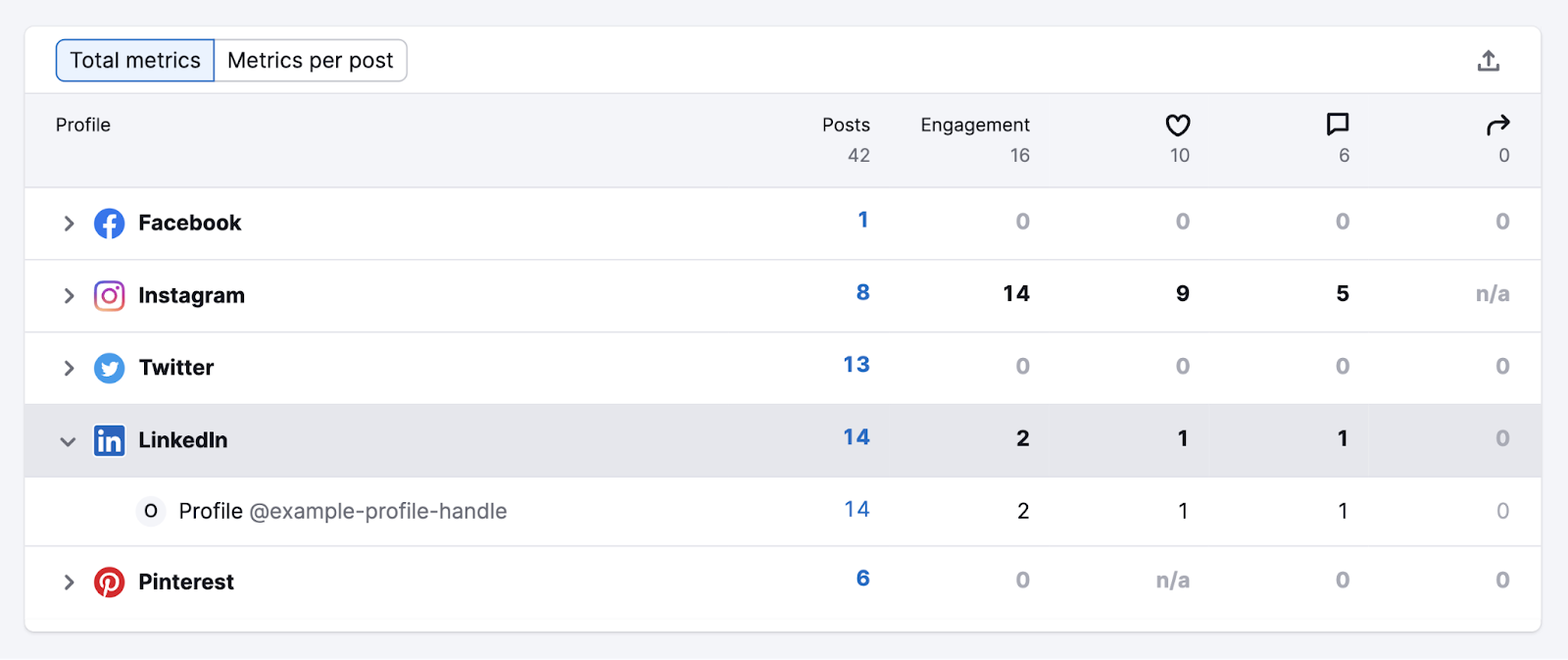Click the LinkedIn platform icon
The height and width of the screenshot is (660, 1568).
click(110, 440)
